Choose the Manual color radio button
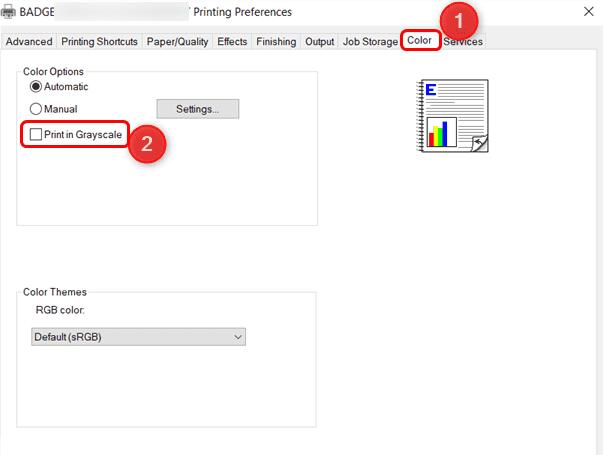Image resolution: width=605 pixels, height=455 pixels. coord(37,109)
